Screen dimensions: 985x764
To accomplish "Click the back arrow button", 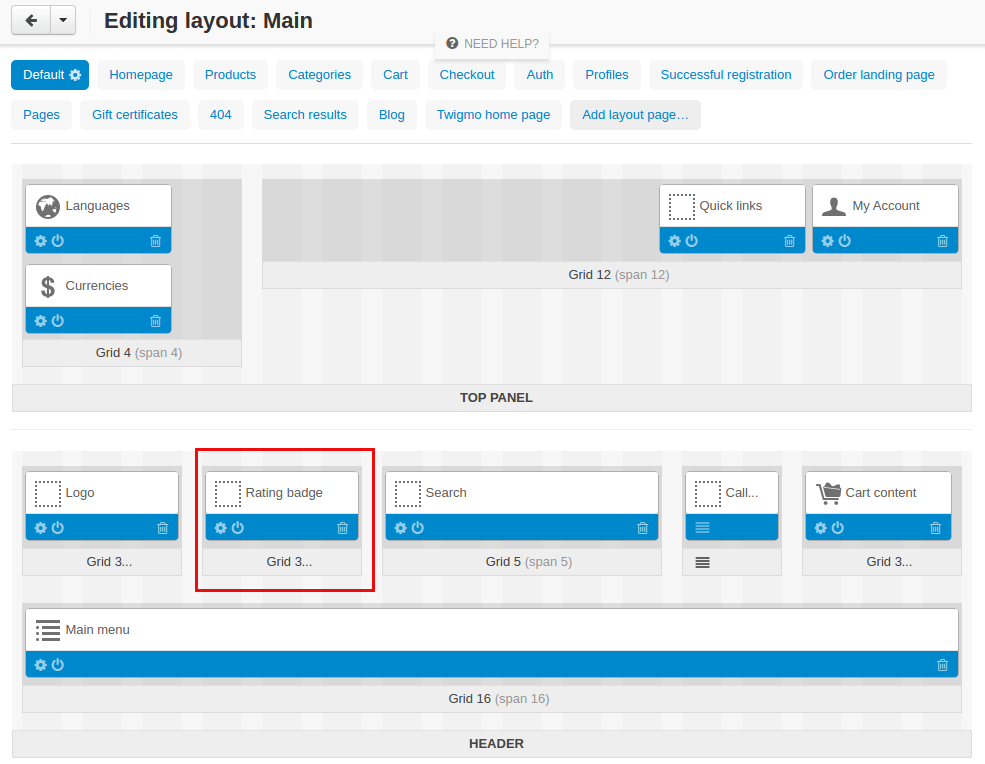I will (31, 20).
